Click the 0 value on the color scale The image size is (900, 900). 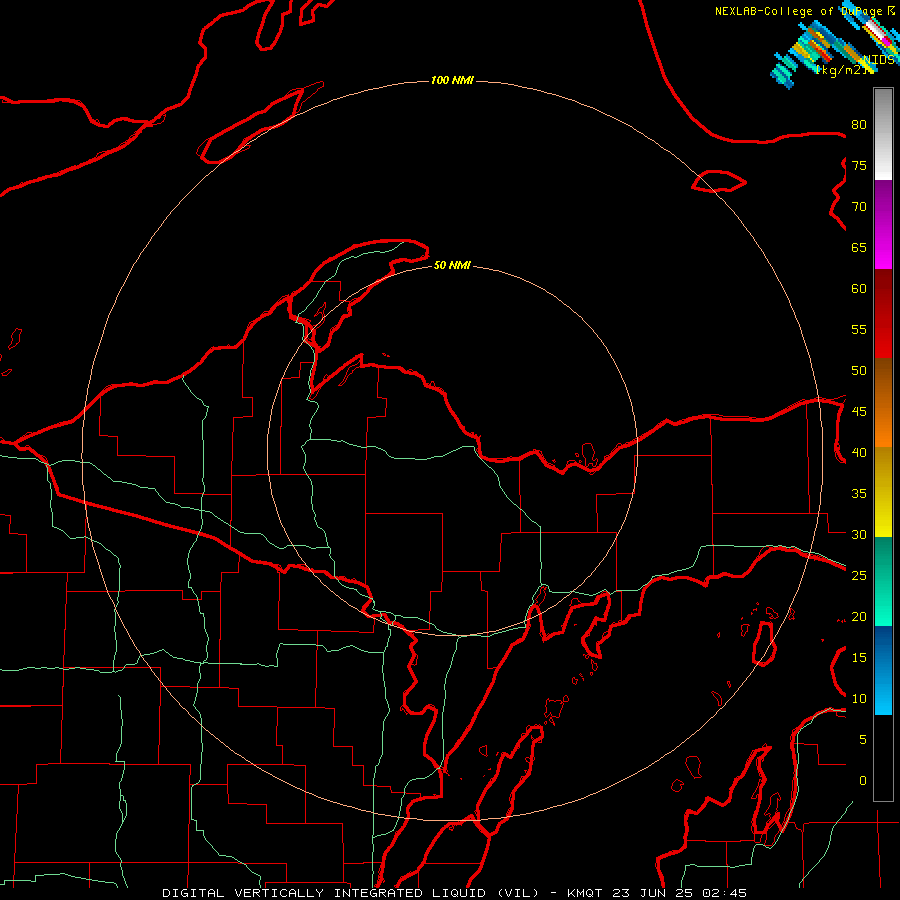coord(863,781)
